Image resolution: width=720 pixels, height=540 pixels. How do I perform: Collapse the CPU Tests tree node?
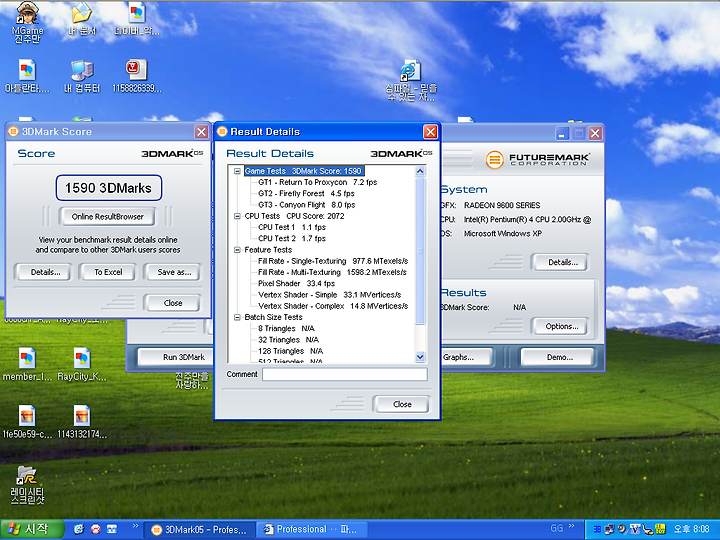point(237,216)
